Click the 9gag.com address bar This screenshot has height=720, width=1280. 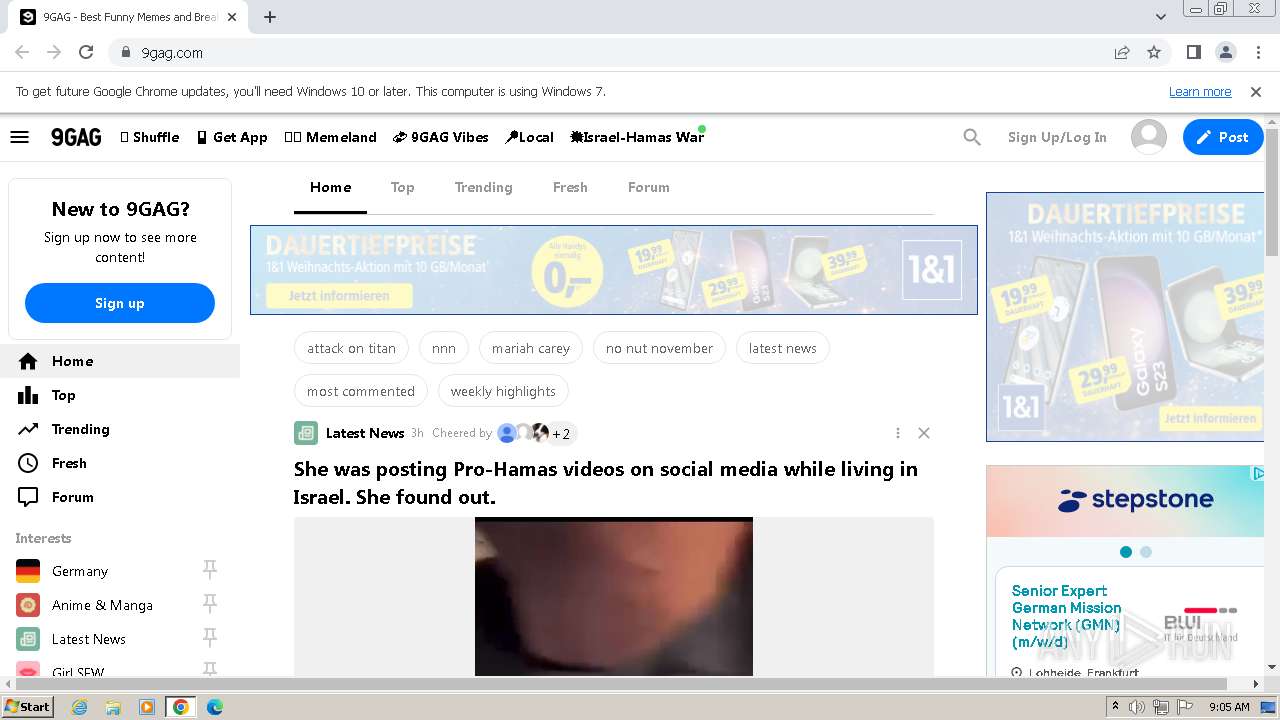(610, 52)
